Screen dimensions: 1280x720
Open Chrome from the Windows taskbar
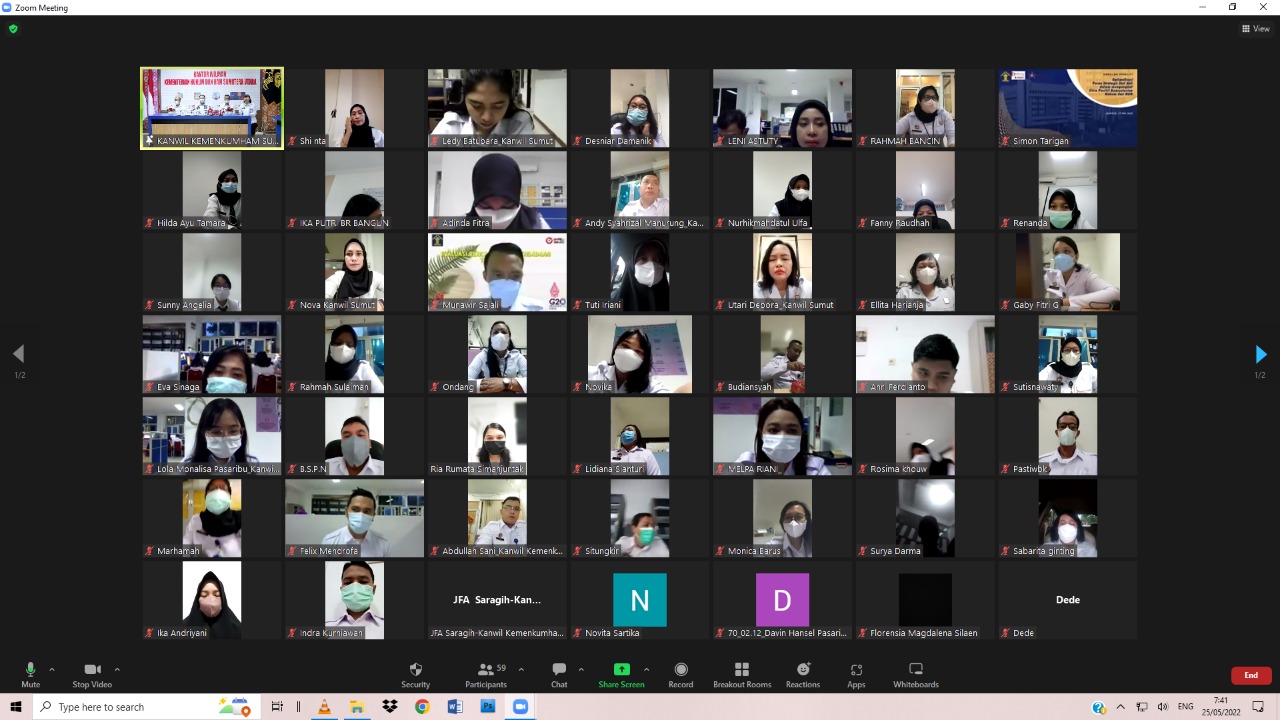click(x=422, y=707)
